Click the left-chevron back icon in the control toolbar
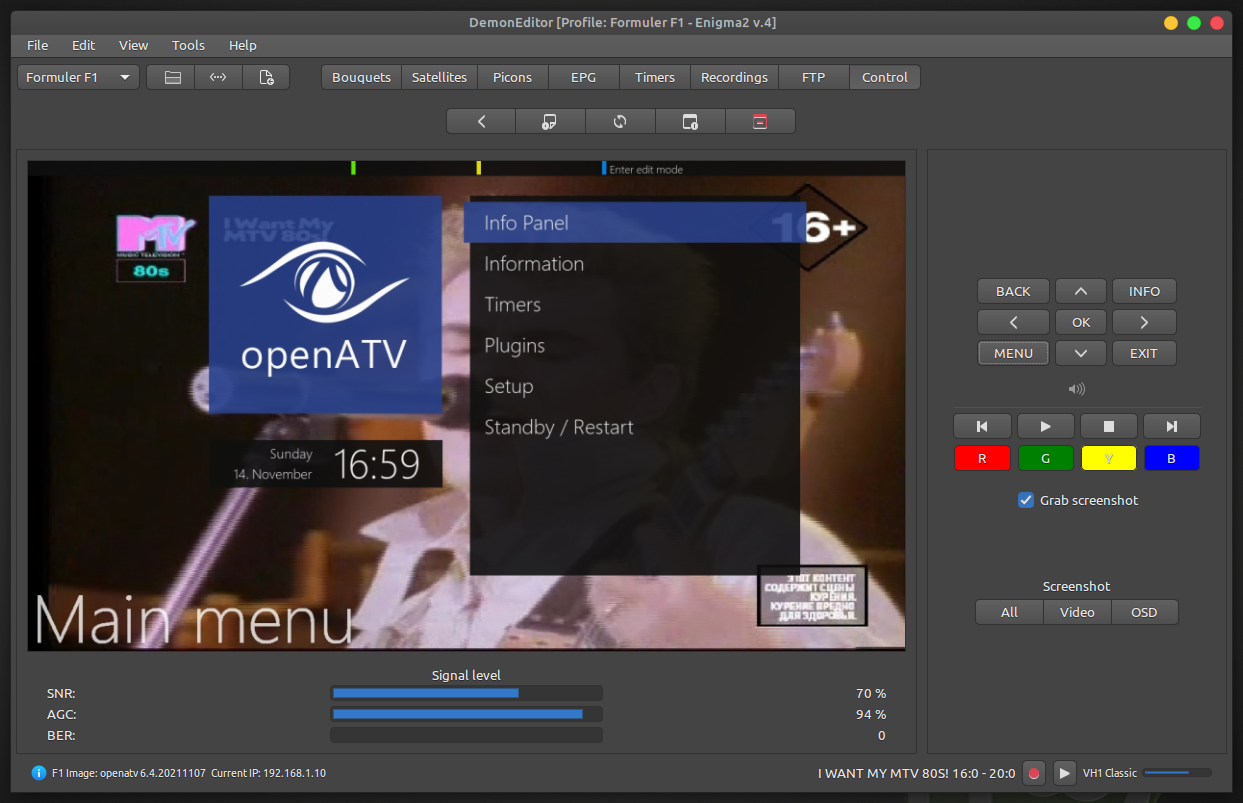1243x803 pixels. [x=481, y=121]
